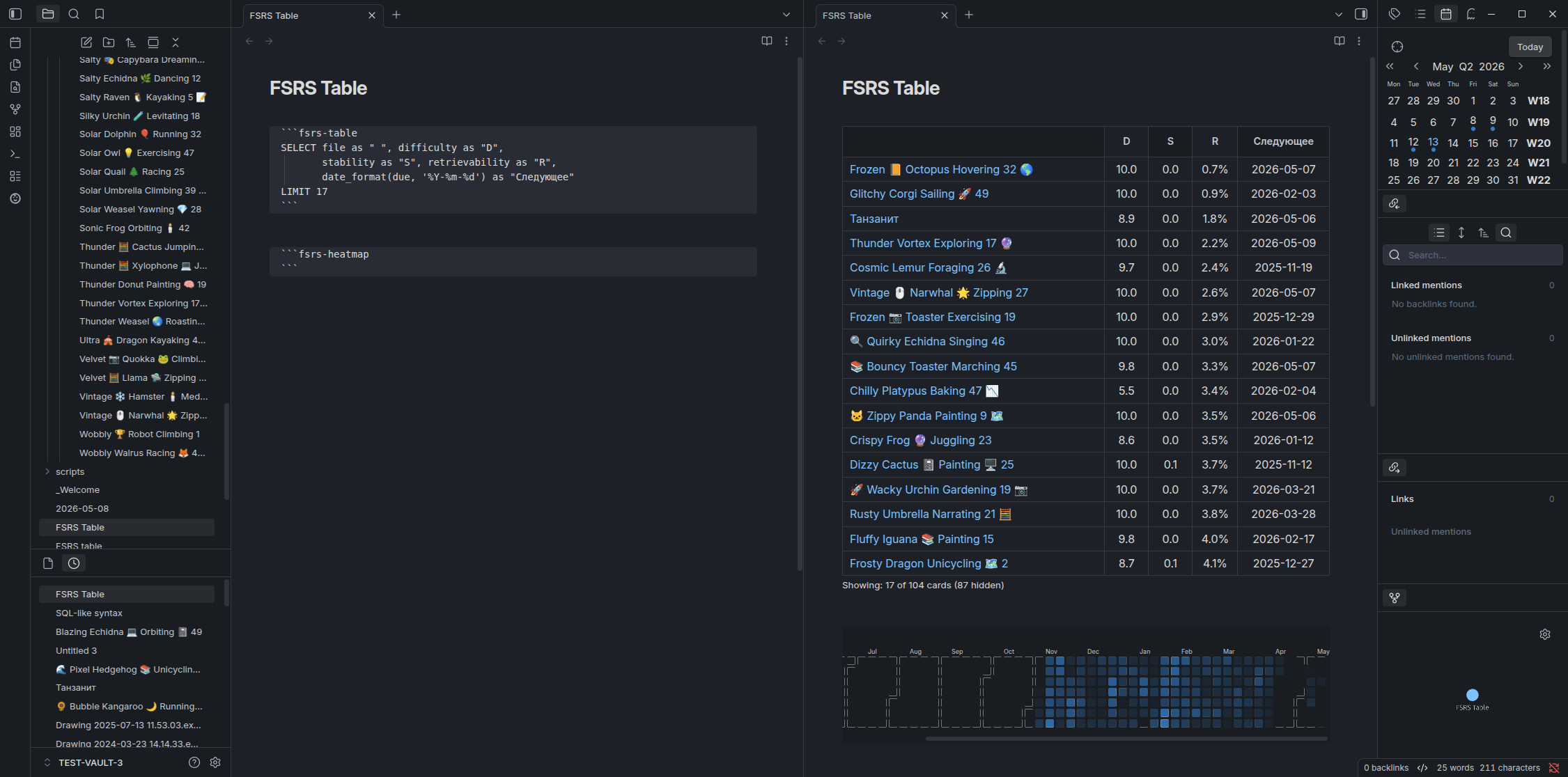Toggle reading view in the right pane
1568x777 pixels.
[1340, 41]
